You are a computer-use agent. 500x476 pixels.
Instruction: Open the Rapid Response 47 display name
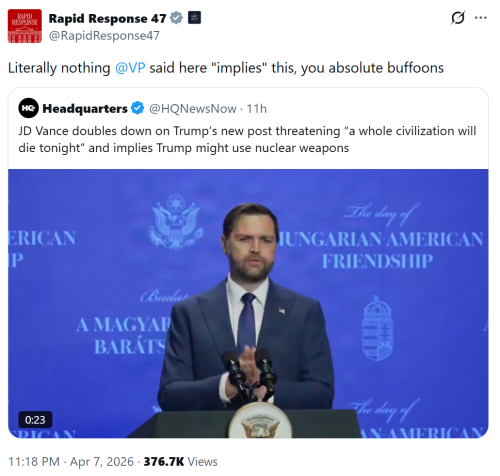point(107,19)
